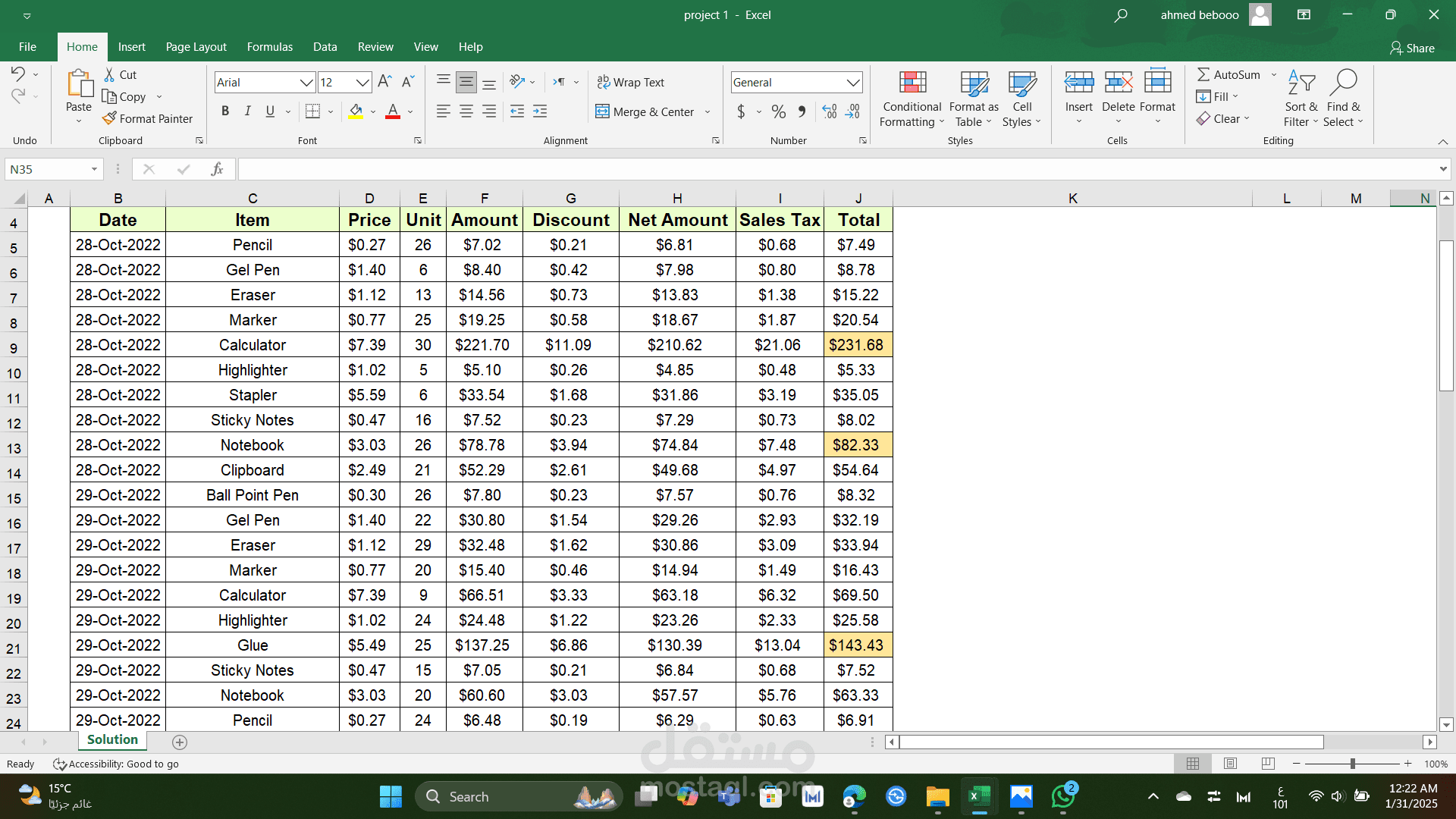The width and height of the screenshot is (1456, 819).
Task: Open Windows taskbar Search box
Action: [x=519, y=796]
